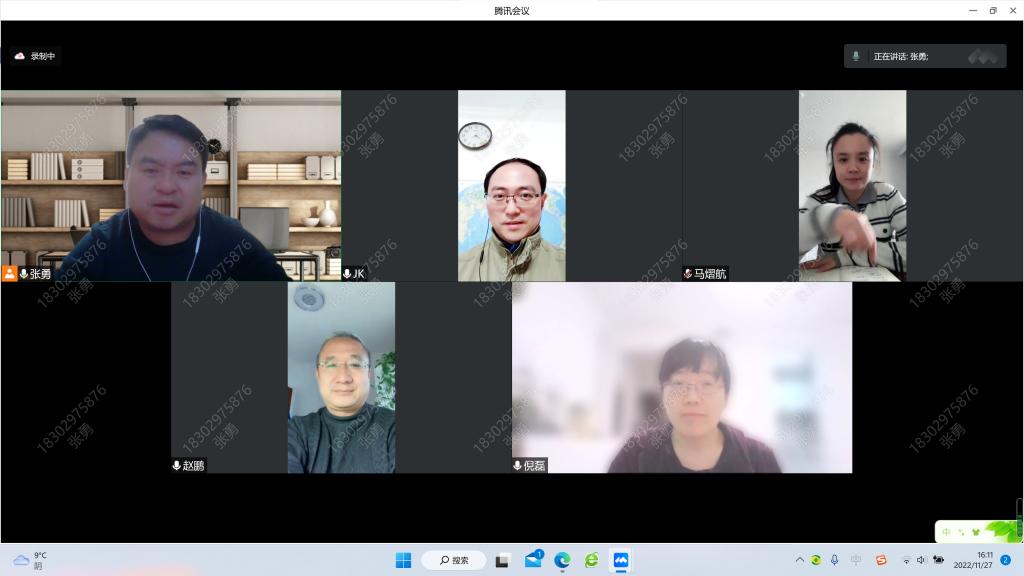Open the weather widget showing 9°C
The image size is (1024, 576).
[x=30, y=560]
